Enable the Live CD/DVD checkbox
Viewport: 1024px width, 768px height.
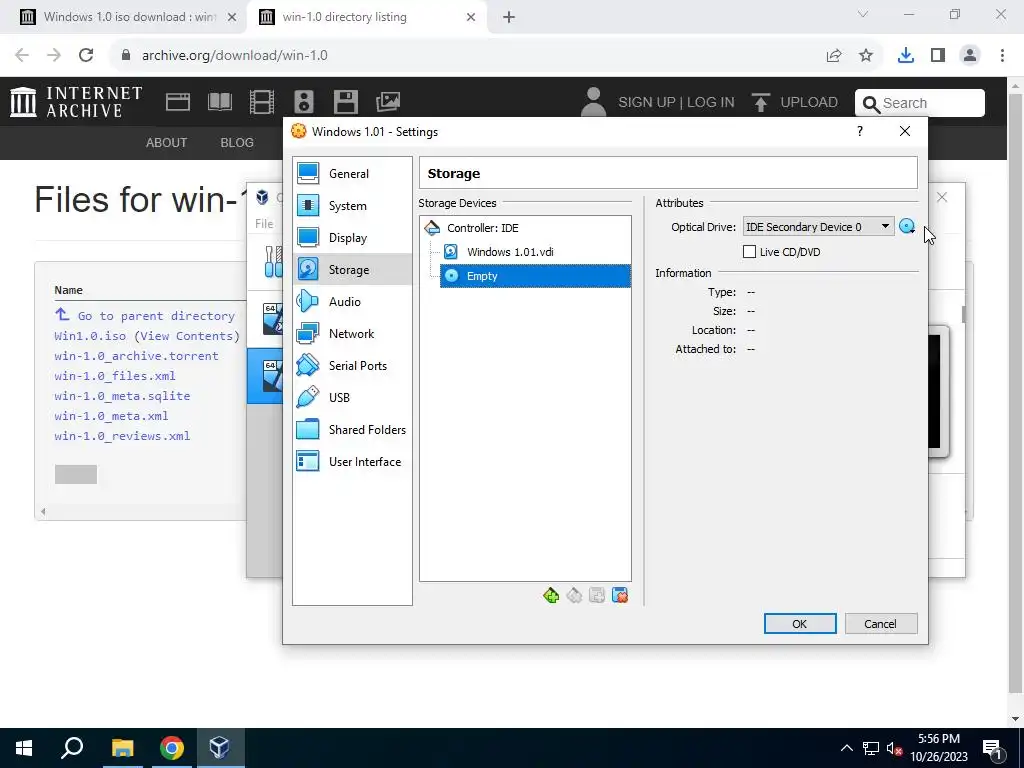pyautogui.click(x=750, y=252)
